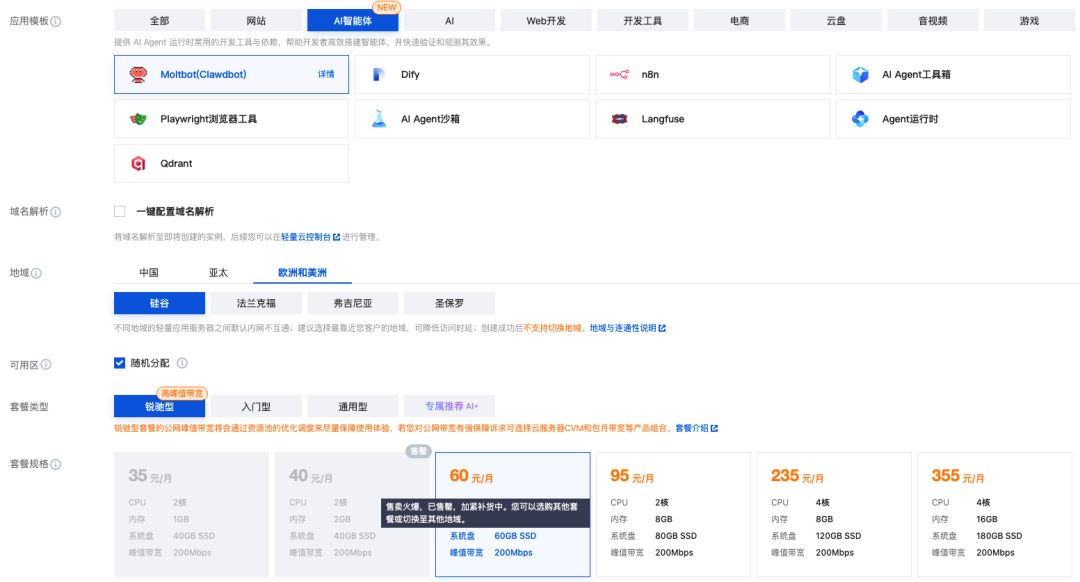The width and height of the screenshot is (1080, 582).
Task: Select the 95 元/月 package card
Action: point(673,515)
